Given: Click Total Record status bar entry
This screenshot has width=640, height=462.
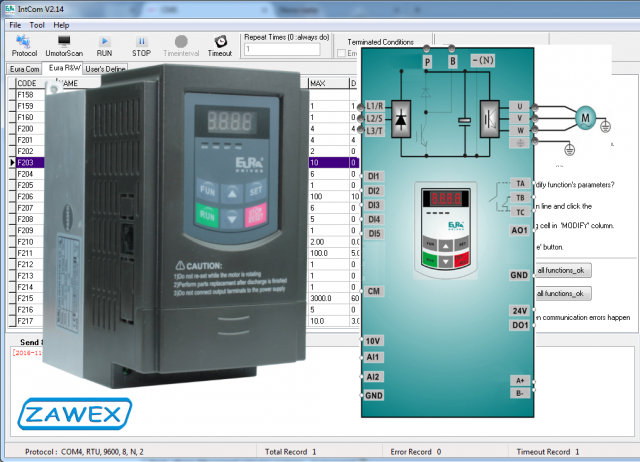Looking at the screenshot, I should (x=290, y=452).
